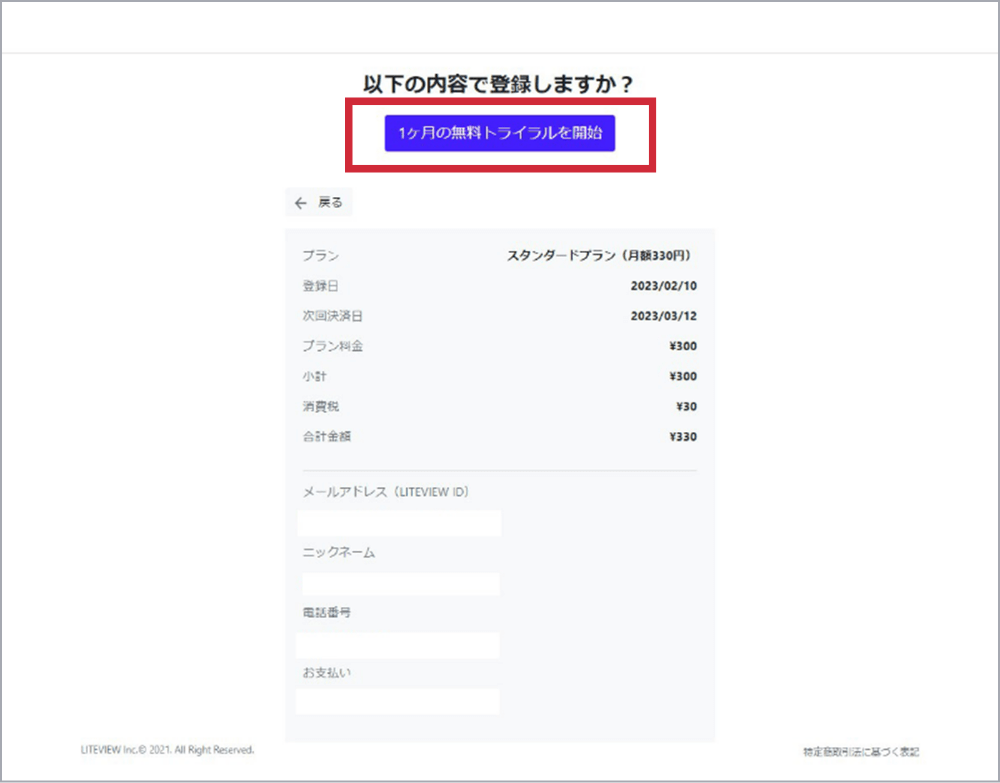1000x783 pixels.
Task: Select the 登録日 value 2023/02/10
Action: [x=663, y=286]
